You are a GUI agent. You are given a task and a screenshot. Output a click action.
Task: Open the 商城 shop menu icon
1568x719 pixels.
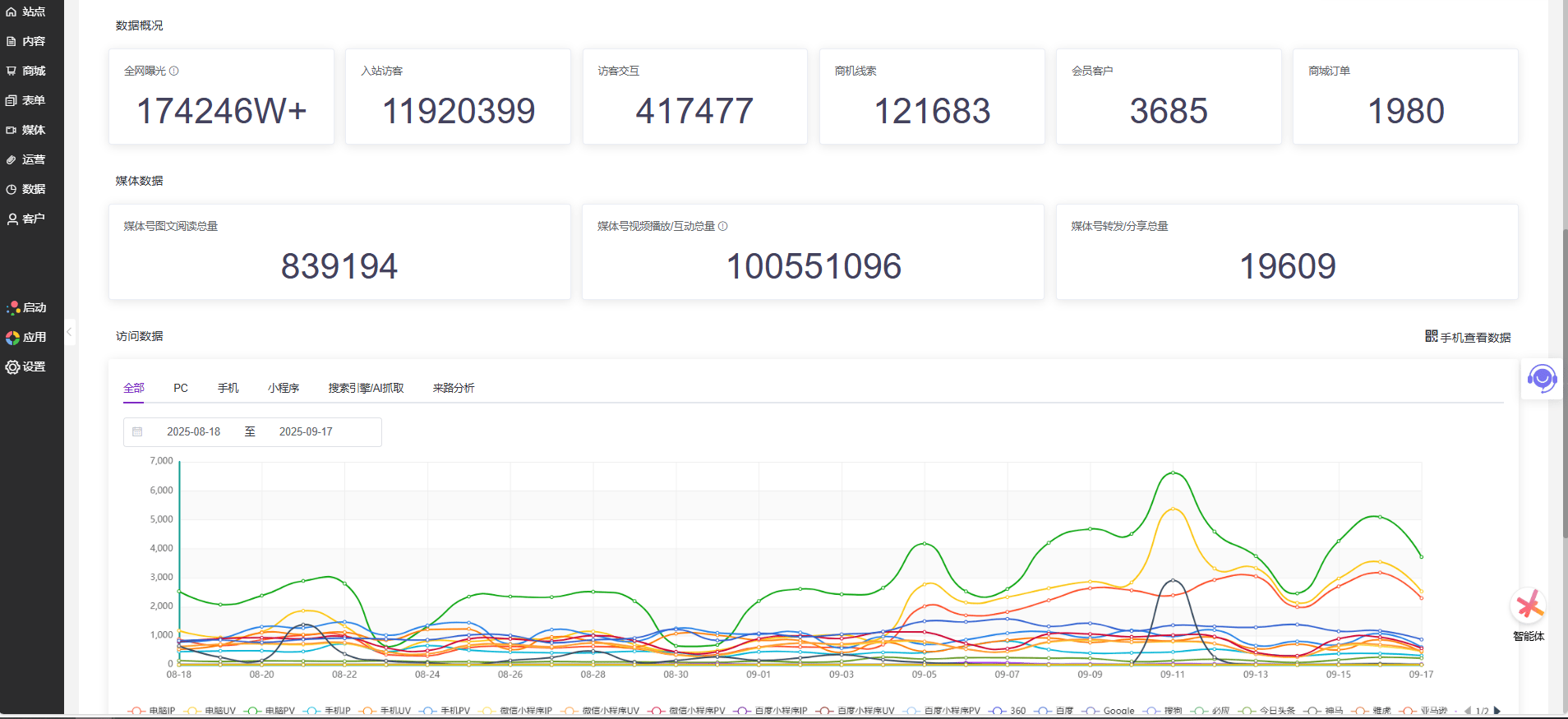[x=12, y=71]
